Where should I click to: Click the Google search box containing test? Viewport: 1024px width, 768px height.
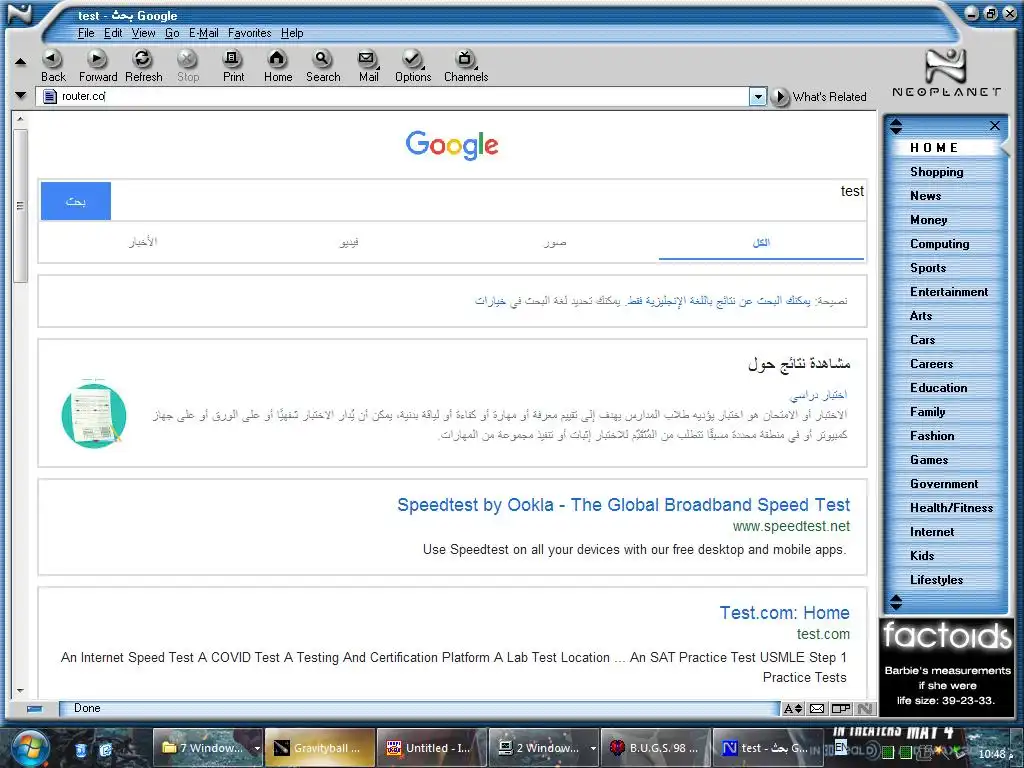[x=488, y=200]
